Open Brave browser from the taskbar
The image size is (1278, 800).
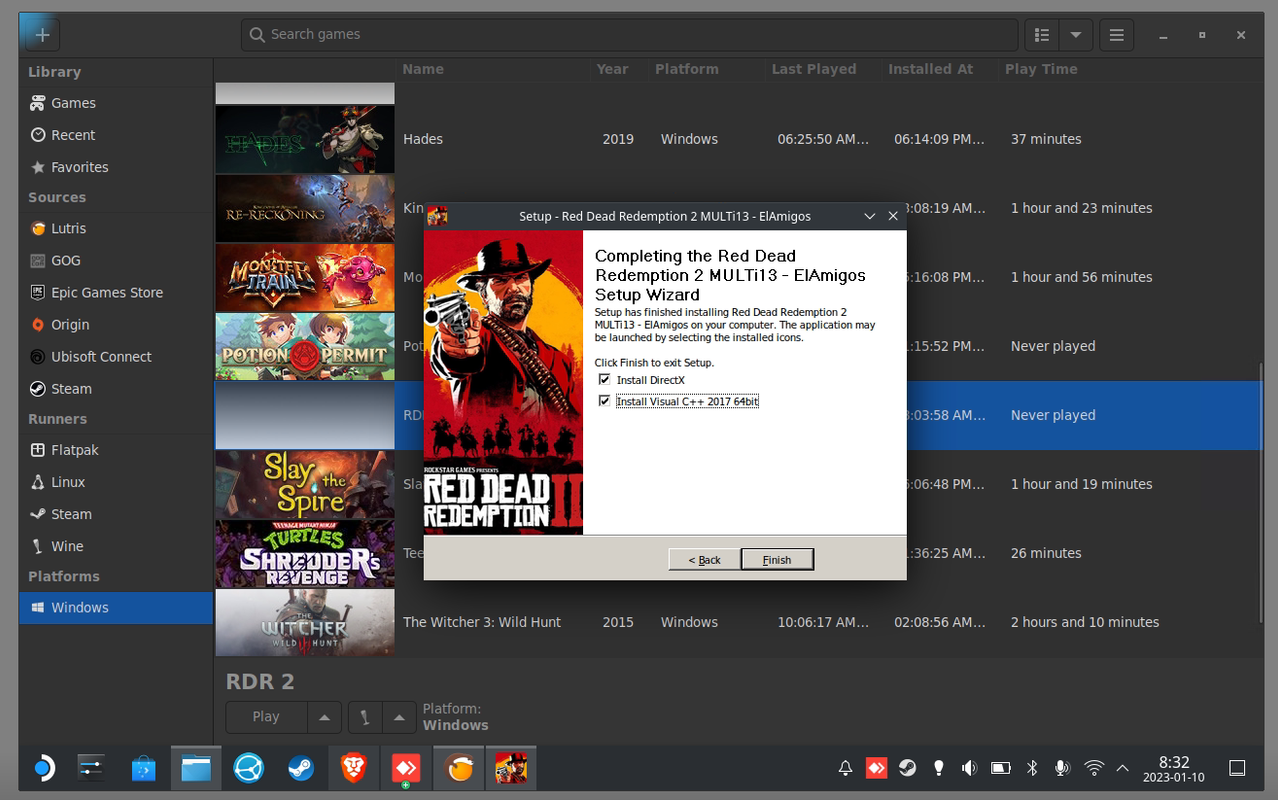point(353,768)
